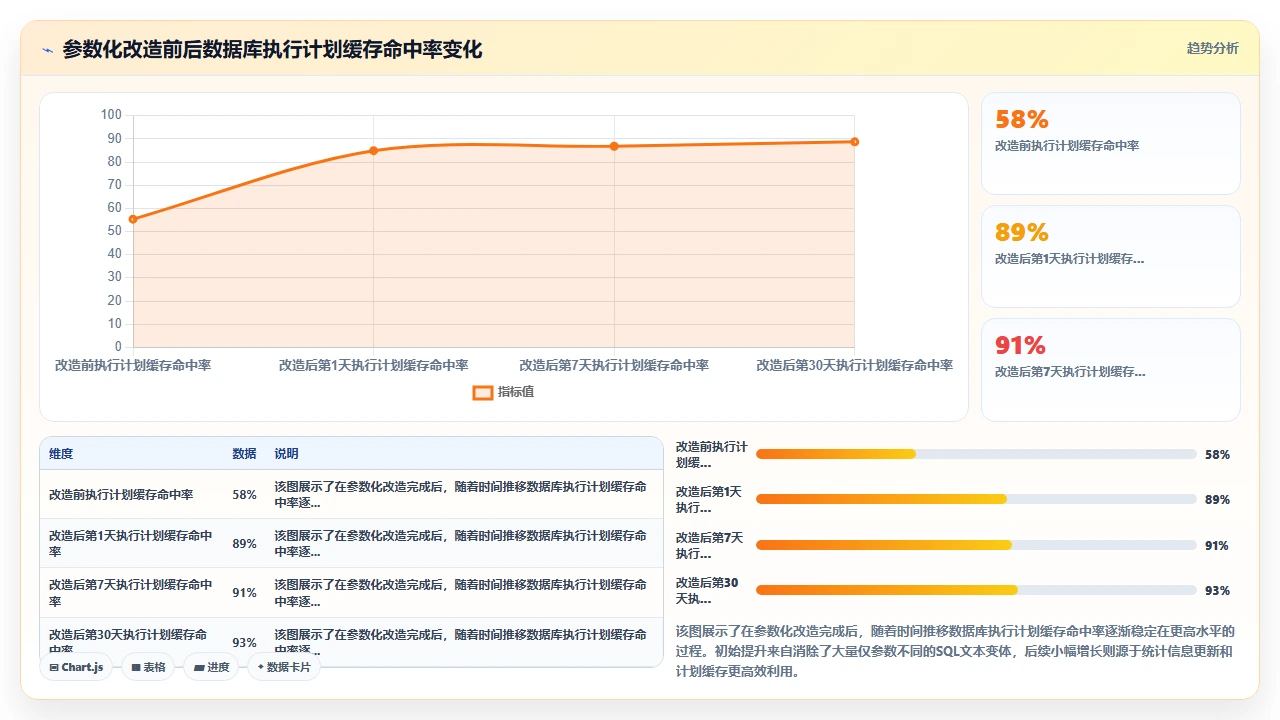Click table cell 89%
Image resolution: width=1280 pixels, height=720 pixels.
pos(244,544)
